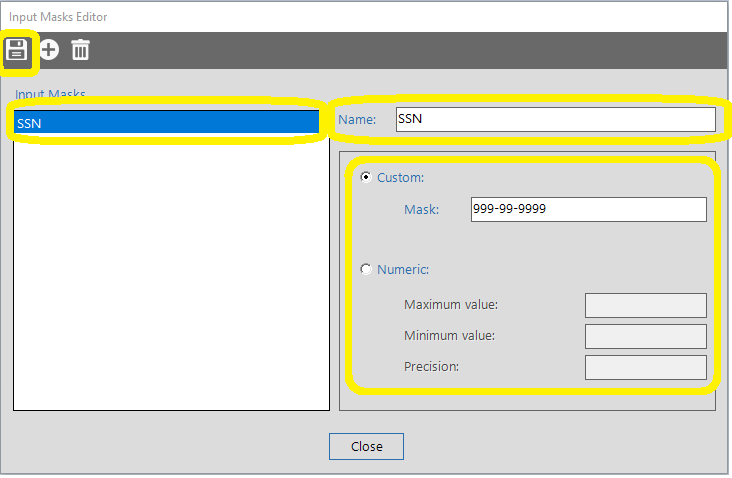This screenshot has width=732, height=478.
Task: Click the Minimum value input box
Action: (x=645, y=336)
